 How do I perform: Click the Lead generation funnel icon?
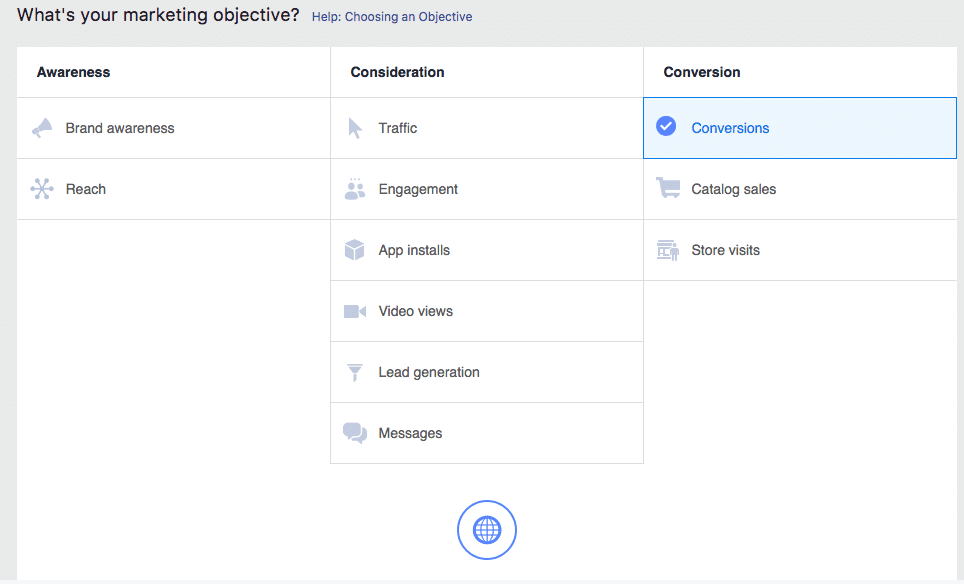(355, 372)
